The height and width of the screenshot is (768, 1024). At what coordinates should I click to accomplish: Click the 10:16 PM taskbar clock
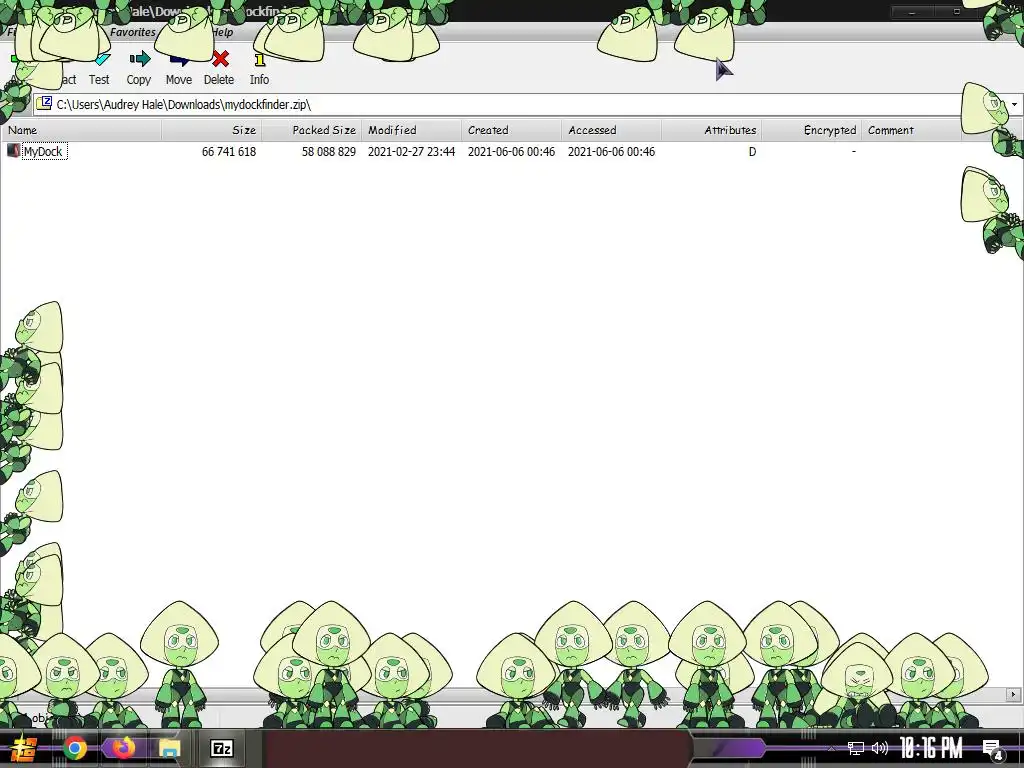point(931,748)
